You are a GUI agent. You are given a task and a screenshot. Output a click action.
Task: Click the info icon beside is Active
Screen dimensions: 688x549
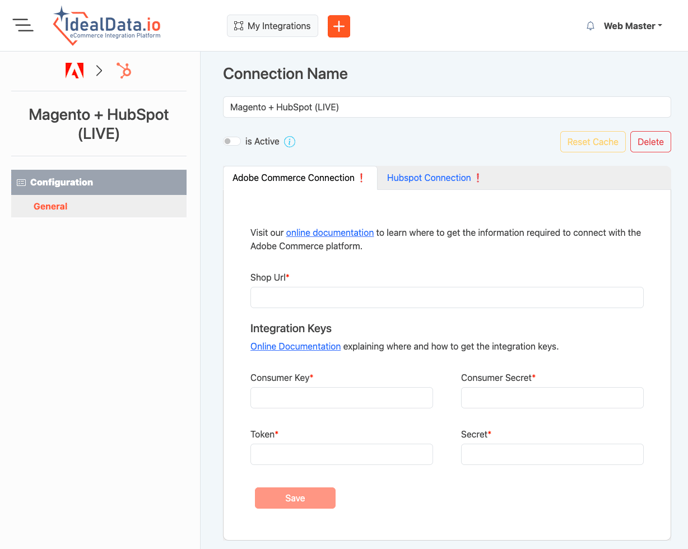(x=290, y=142)
